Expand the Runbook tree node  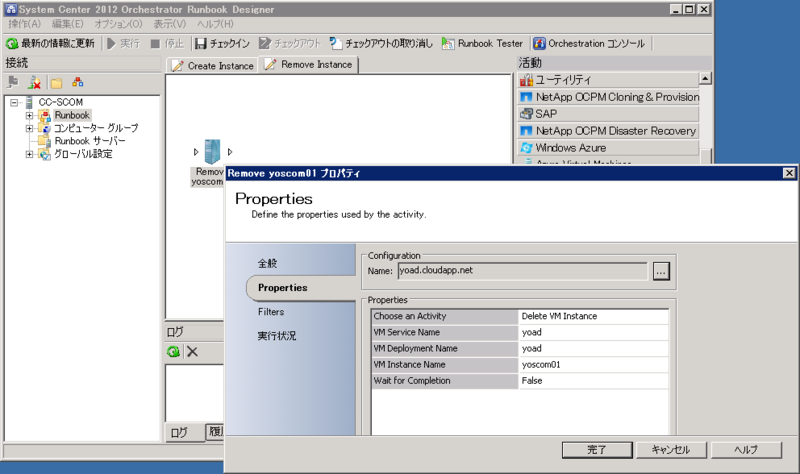coord(29,116)
